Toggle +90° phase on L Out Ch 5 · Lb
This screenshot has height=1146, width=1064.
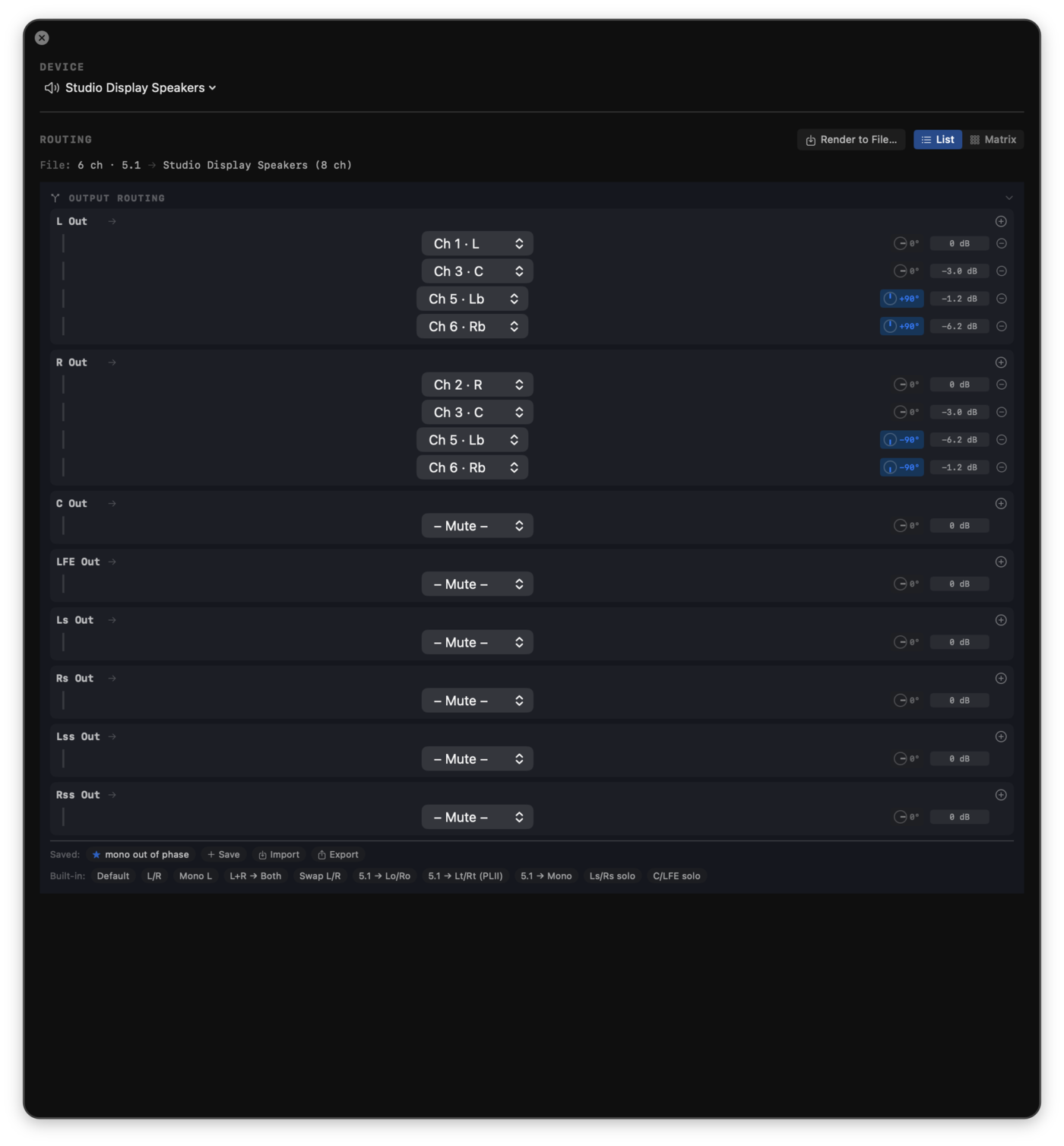point(901,299)
